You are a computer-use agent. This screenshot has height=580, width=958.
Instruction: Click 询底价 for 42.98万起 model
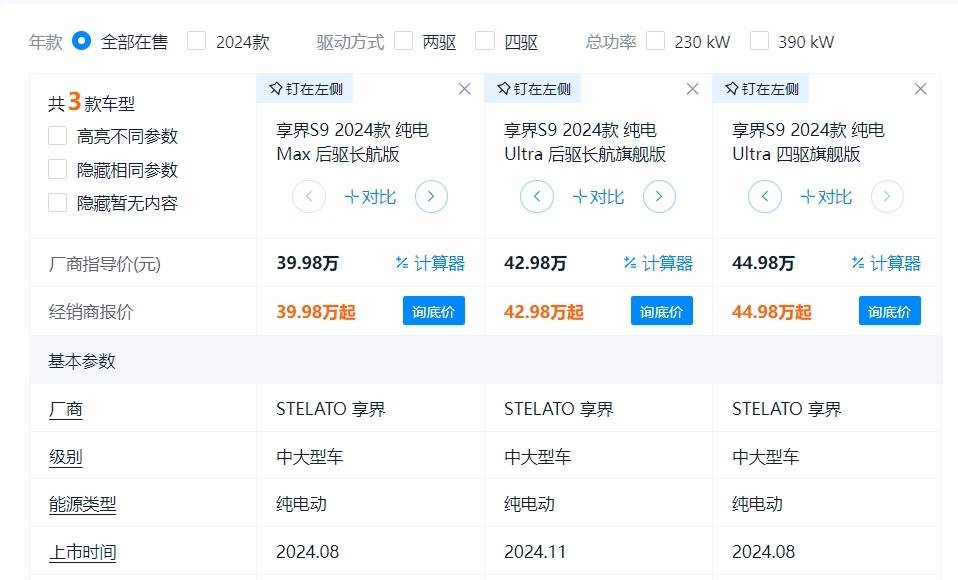pyautogui.click(x=662, y=311)
